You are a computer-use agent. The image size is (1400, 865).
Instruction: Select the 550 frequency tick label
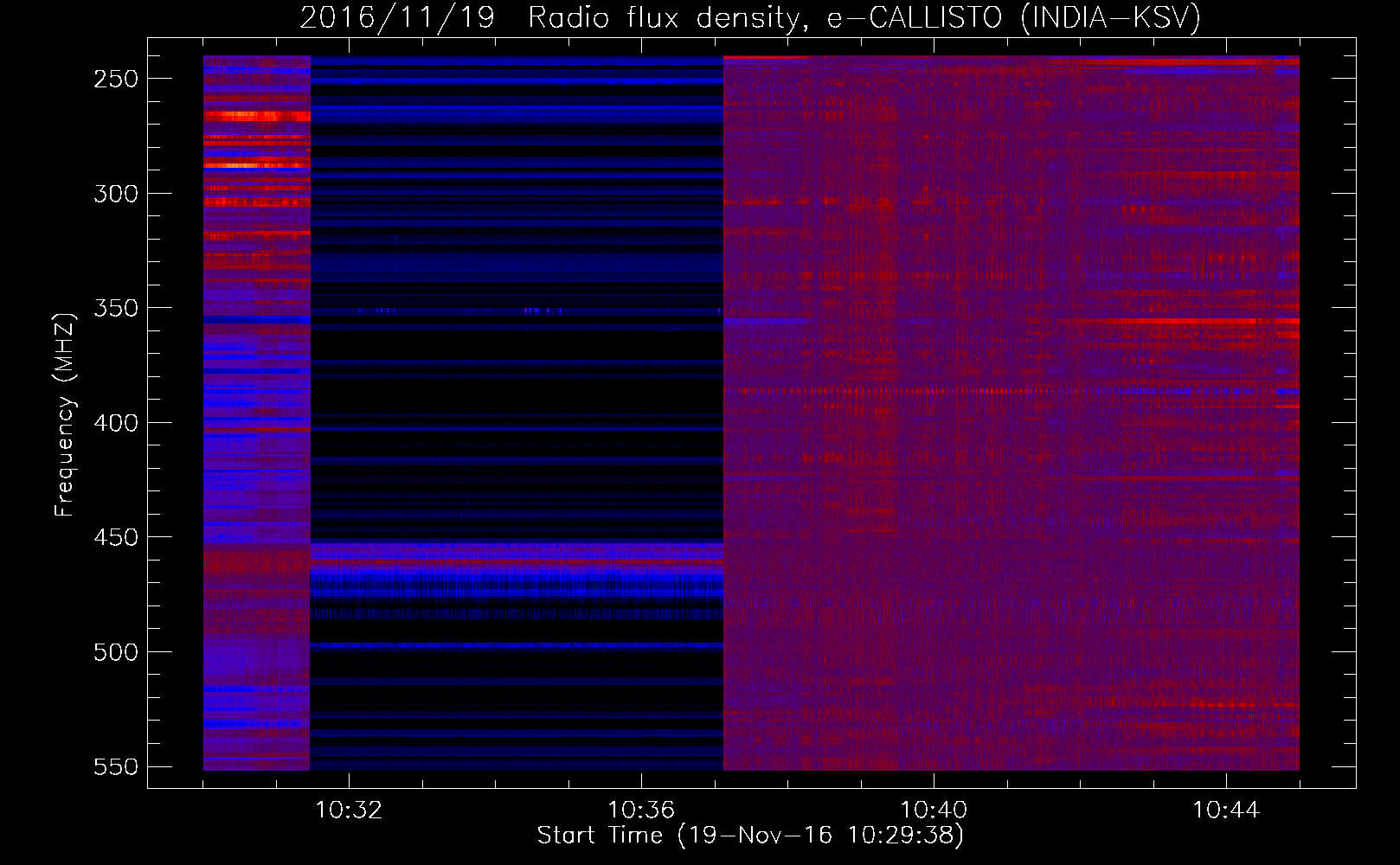coord(116,767)
